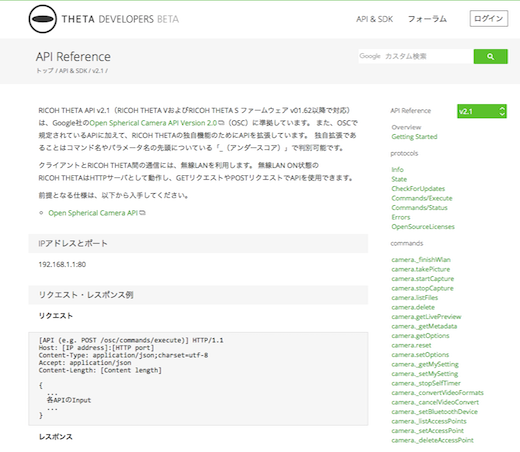Open the API & SDK menu
The width and height of the screenshot is (520, 452).
click(374, 19)
